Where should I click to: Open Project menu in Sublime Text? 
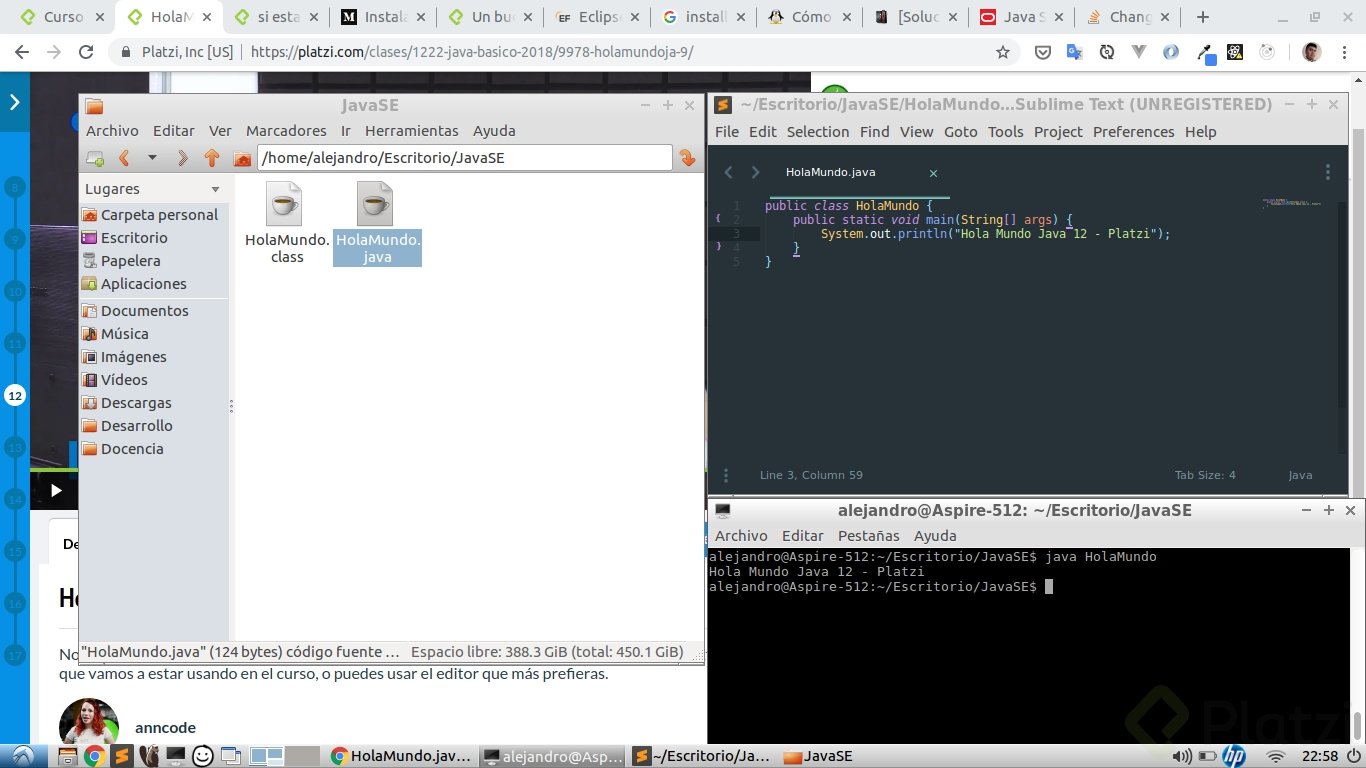tap(1058, 132)
